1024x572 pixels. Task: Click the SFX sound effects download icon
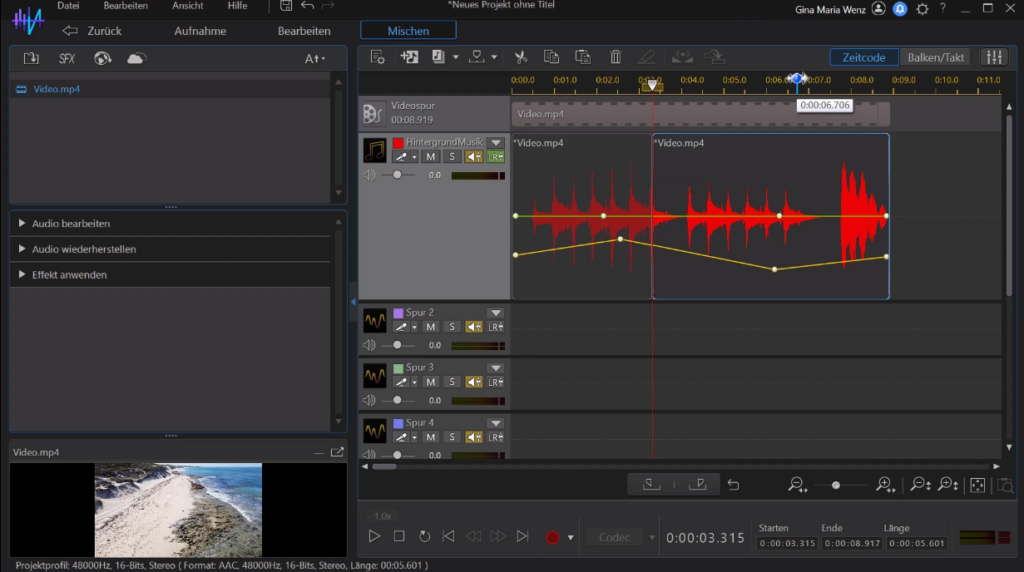tap(67, 58)
